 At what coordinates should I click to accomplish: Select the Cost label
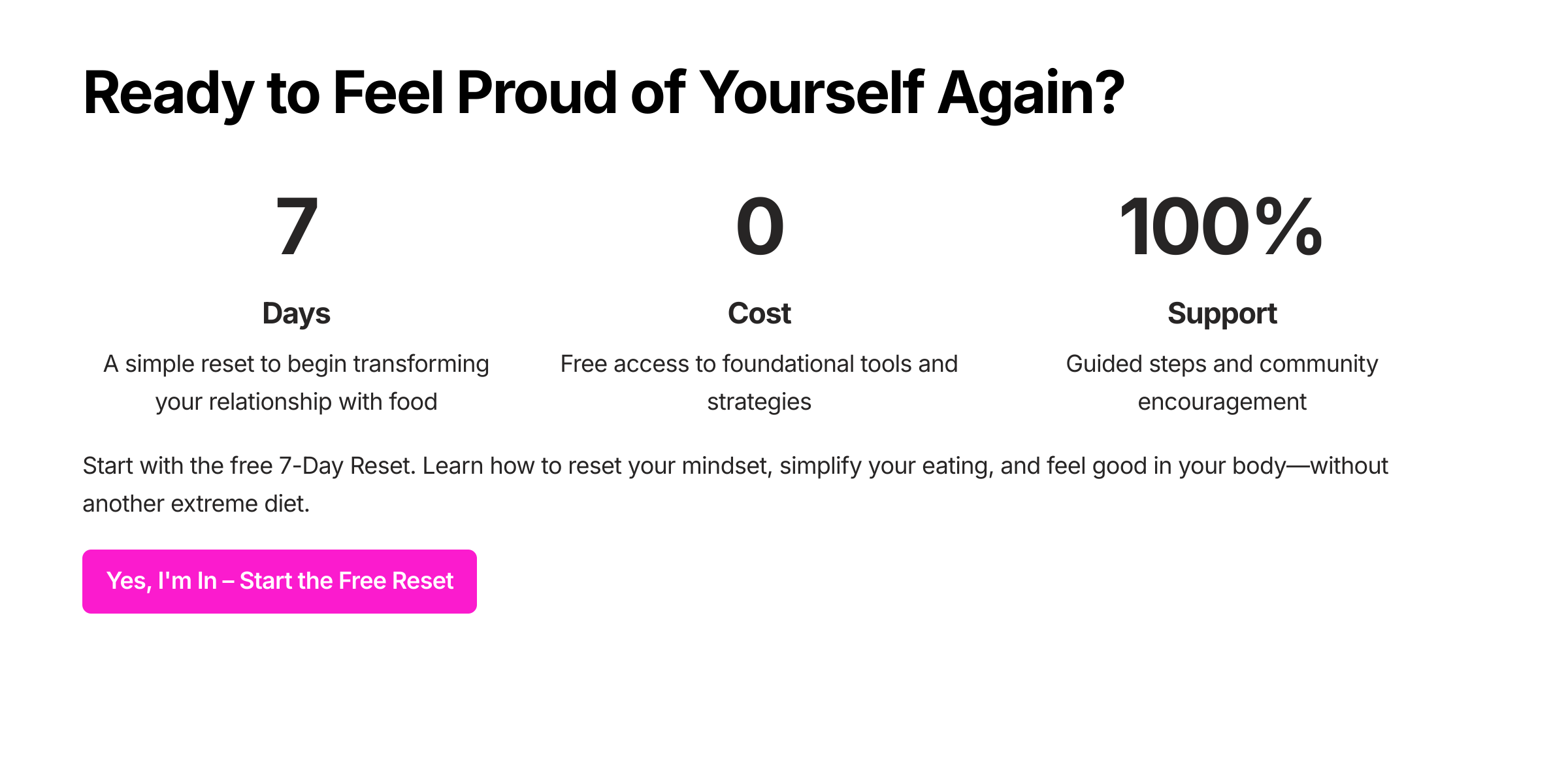pyautogui.click(x=759, y=314)
